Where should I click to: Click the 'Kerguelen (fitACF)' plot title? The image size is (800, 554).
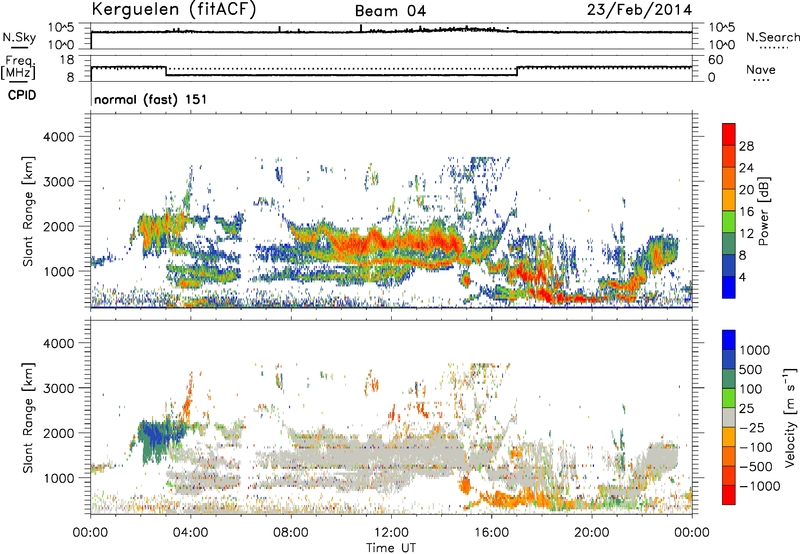(x=174, y=10)
